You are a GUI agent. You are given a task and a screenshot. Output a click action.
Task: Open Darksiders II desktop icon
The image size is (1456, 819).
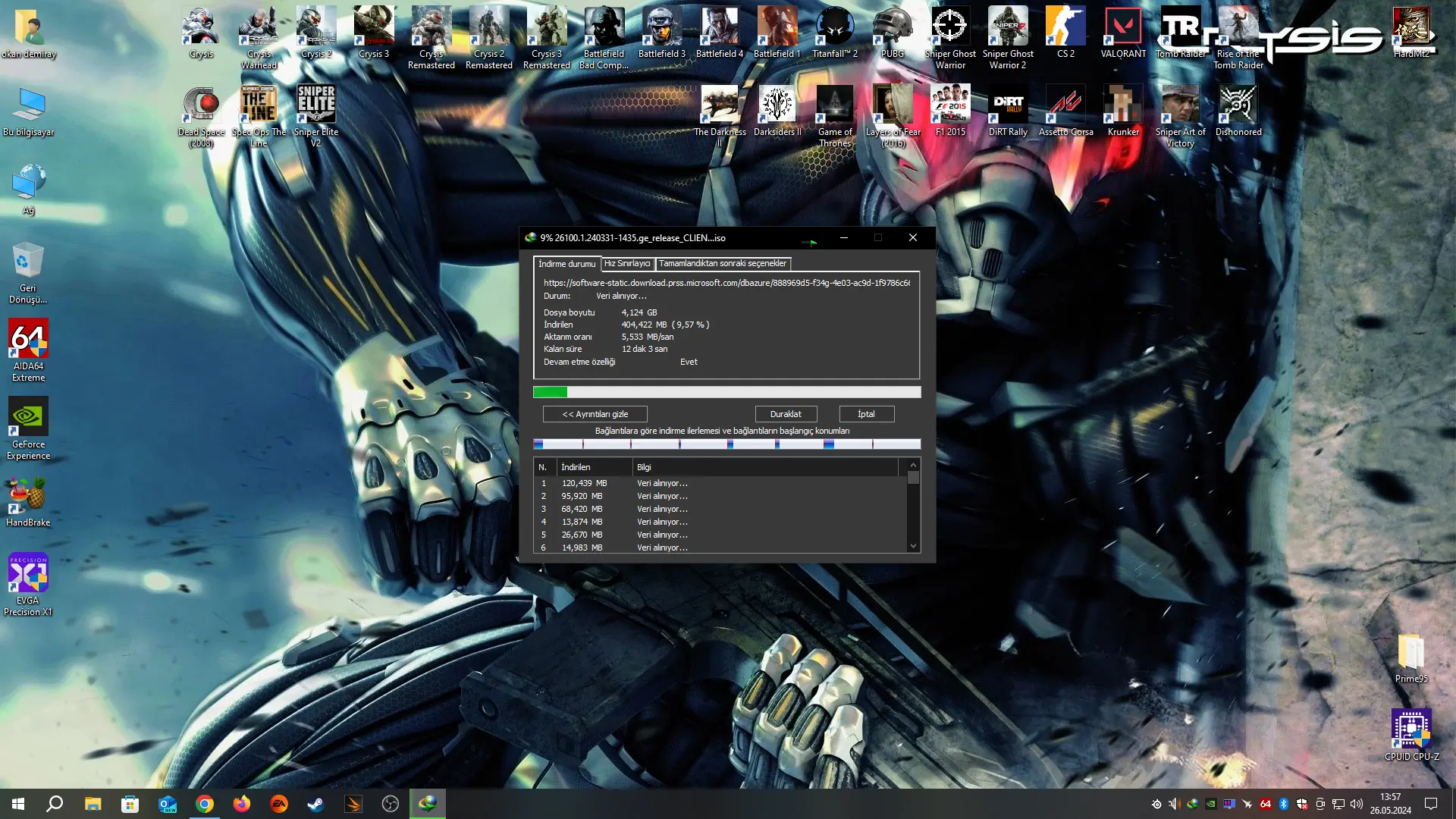777,111
